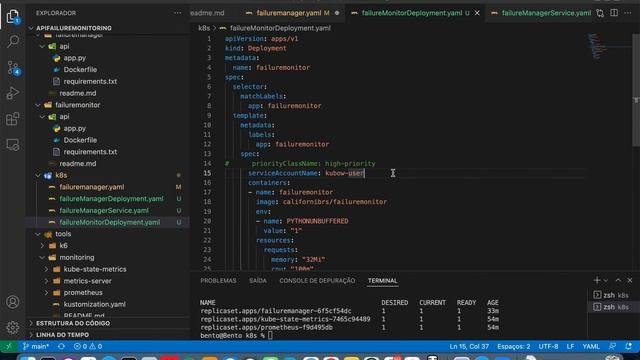Add a new terminal with plus icon

pyautogui.click(x=597, y=280)
